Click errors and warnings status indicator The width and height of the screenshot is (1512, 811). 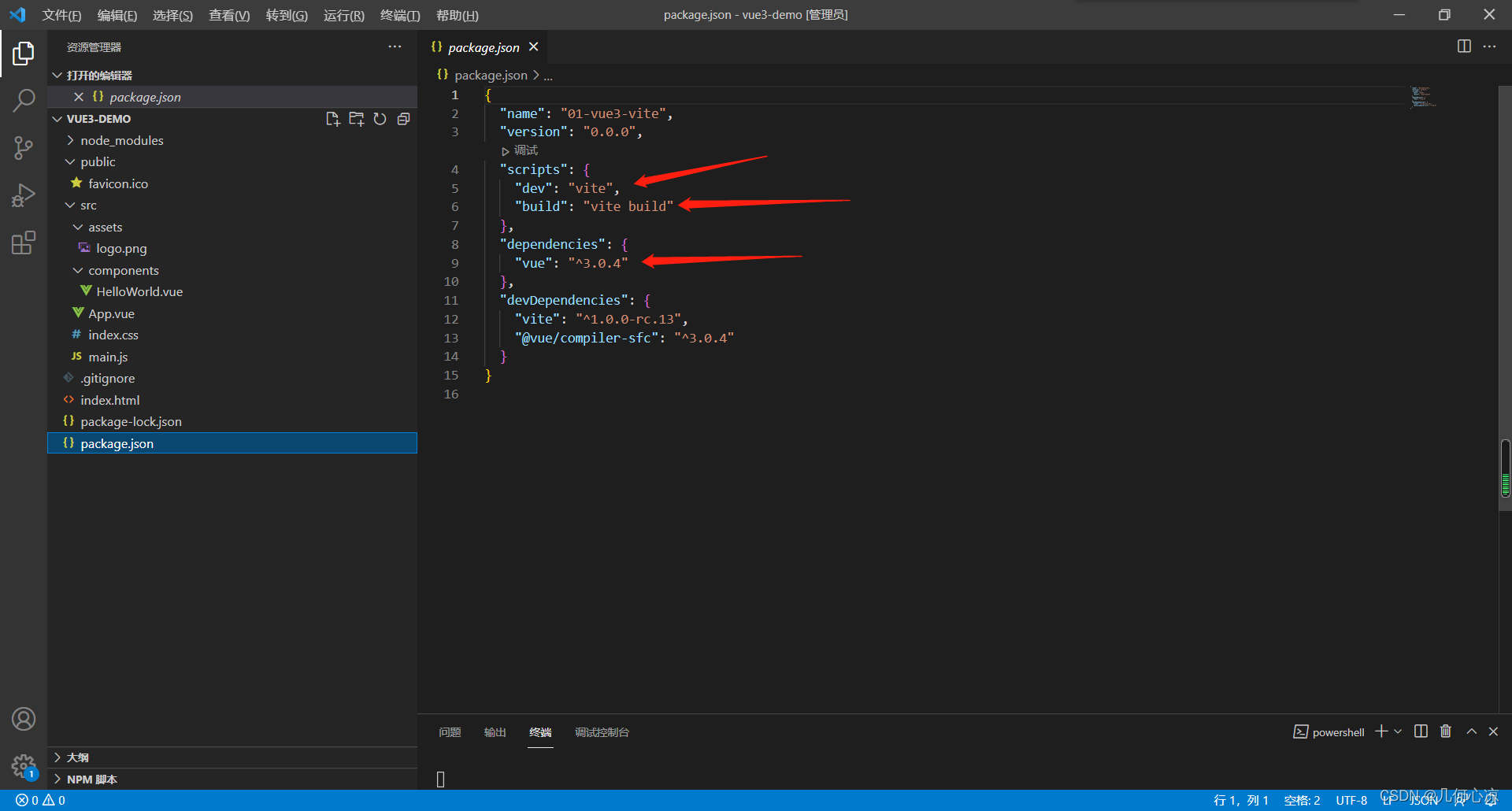(x=40, y=800)
